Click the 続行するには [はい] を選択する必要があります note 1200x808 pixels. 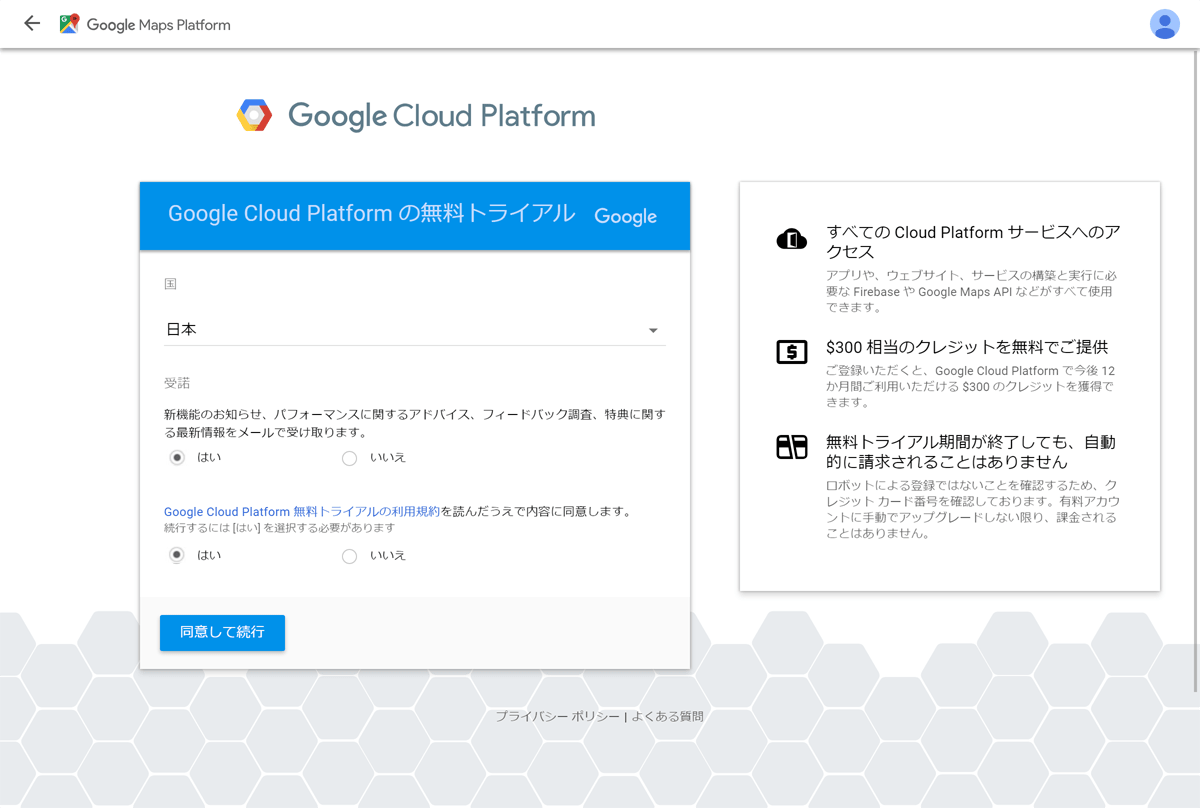click(x=279, y=527)
